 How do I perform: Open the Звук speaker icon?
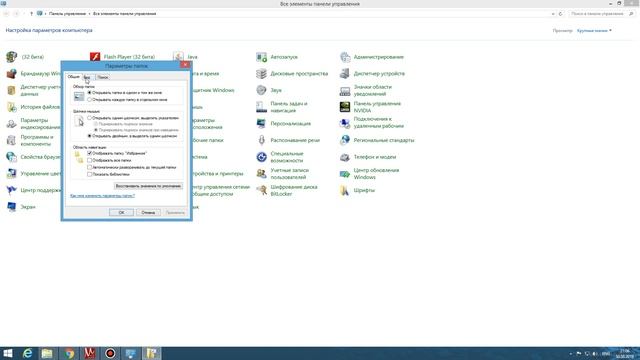coord(261,90)
